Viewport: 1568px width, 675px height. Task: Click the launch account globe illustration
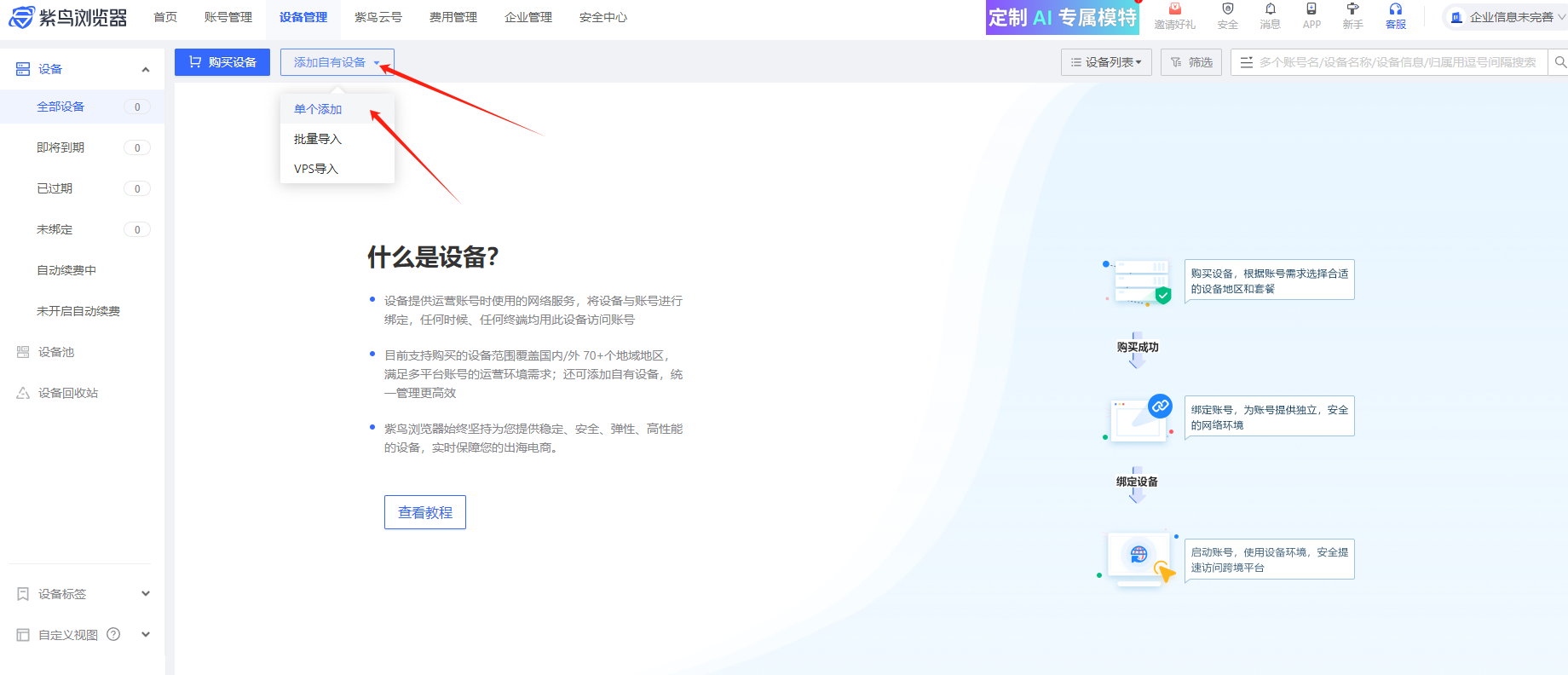[x=1139, y=558]
